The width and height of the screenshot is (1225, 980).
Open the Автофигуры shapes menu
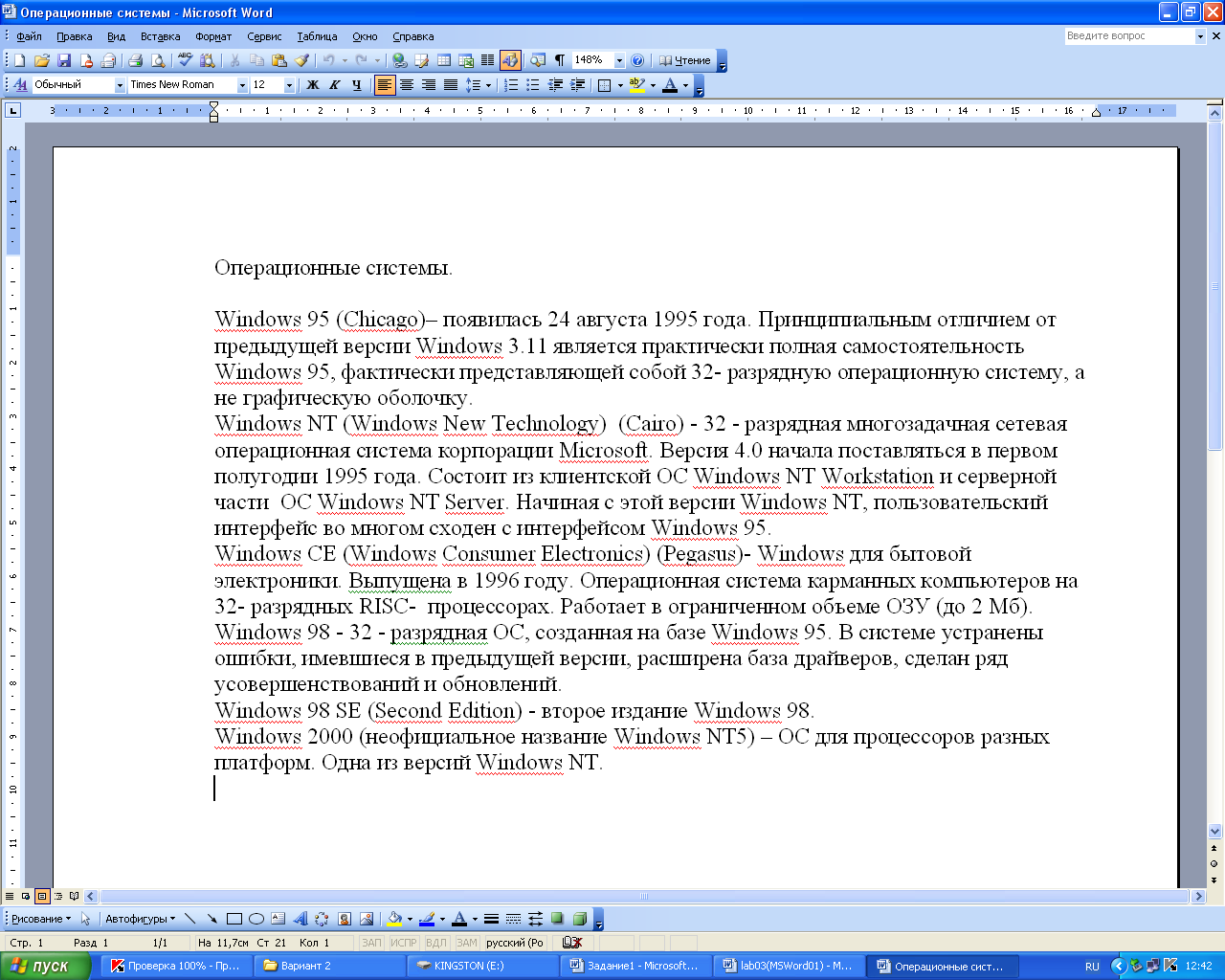[x=140, y=919]
